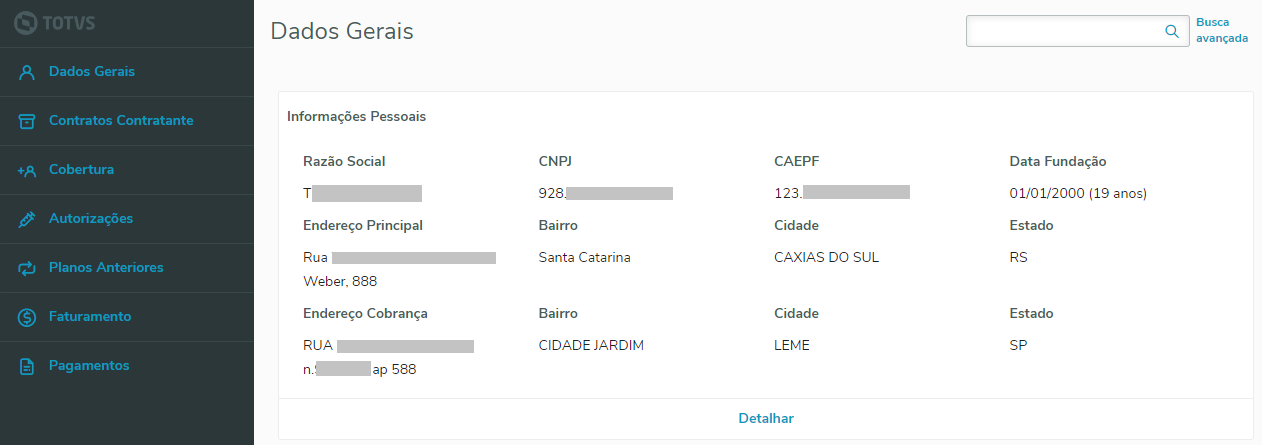Viewport: 1262px width, 445px height.
Task: Navigate to Planos Anteriores
Action: tap(106, 268)
